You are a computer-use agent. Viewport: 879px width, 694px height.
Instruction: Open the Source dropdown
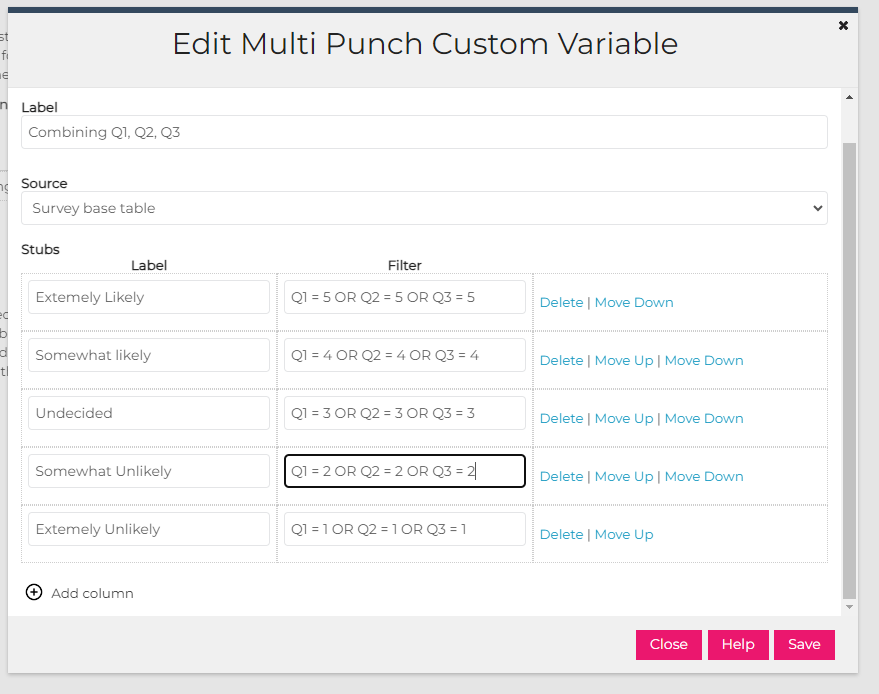point(424,208)
